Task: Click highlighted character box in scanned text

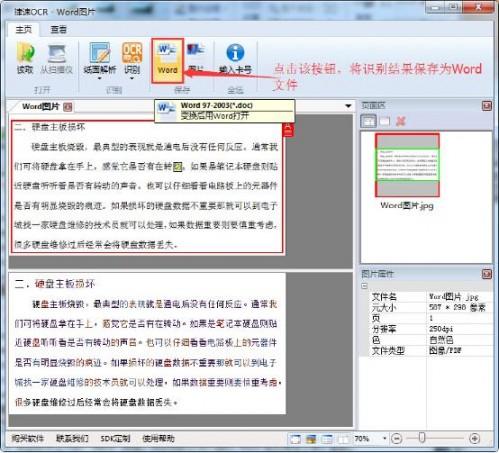Action: [x=178, y=166]
